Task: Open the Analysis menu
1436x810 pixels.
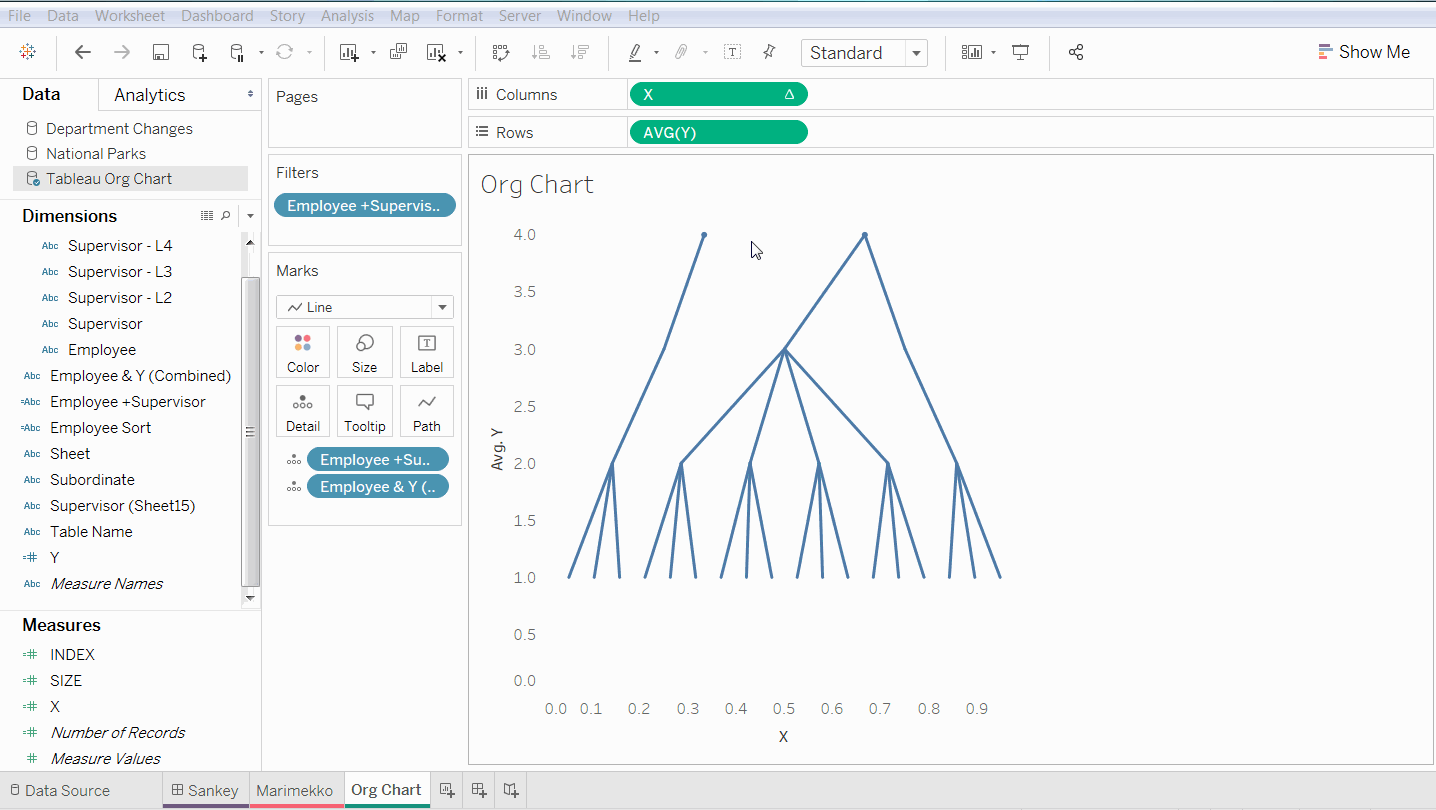Action: [347, 15]
